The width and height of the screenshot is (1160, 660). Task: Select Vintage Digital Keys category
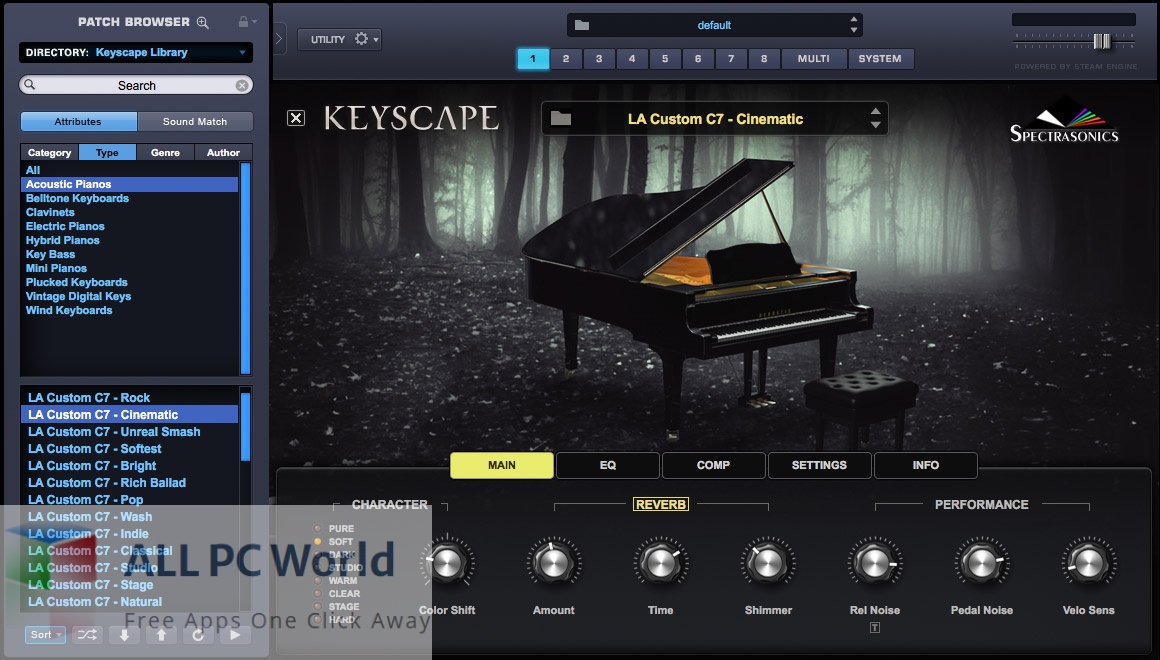point(78,297)
